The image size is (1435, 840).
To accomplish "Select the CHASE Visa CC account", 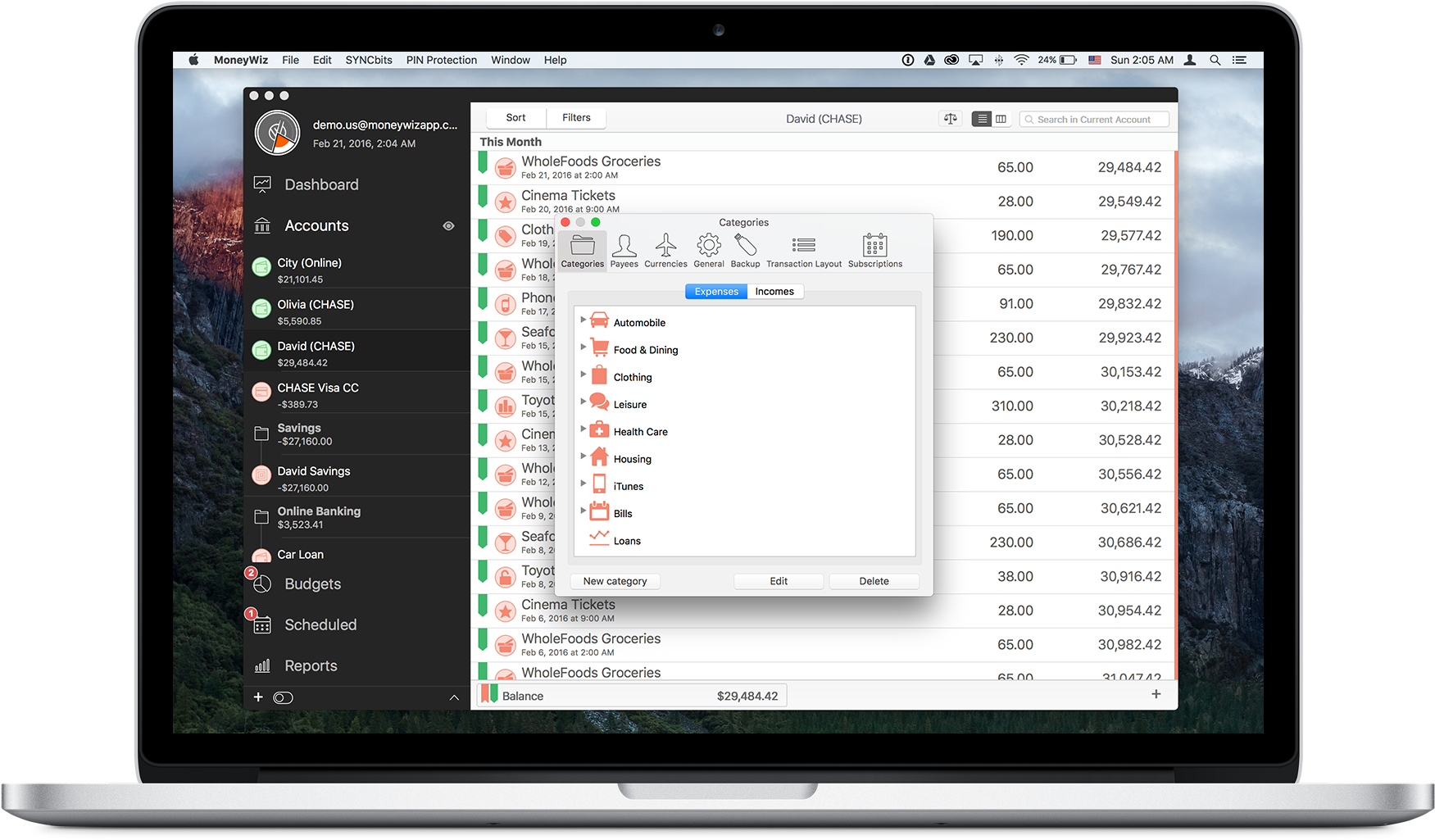I will (x=357, y=393).
